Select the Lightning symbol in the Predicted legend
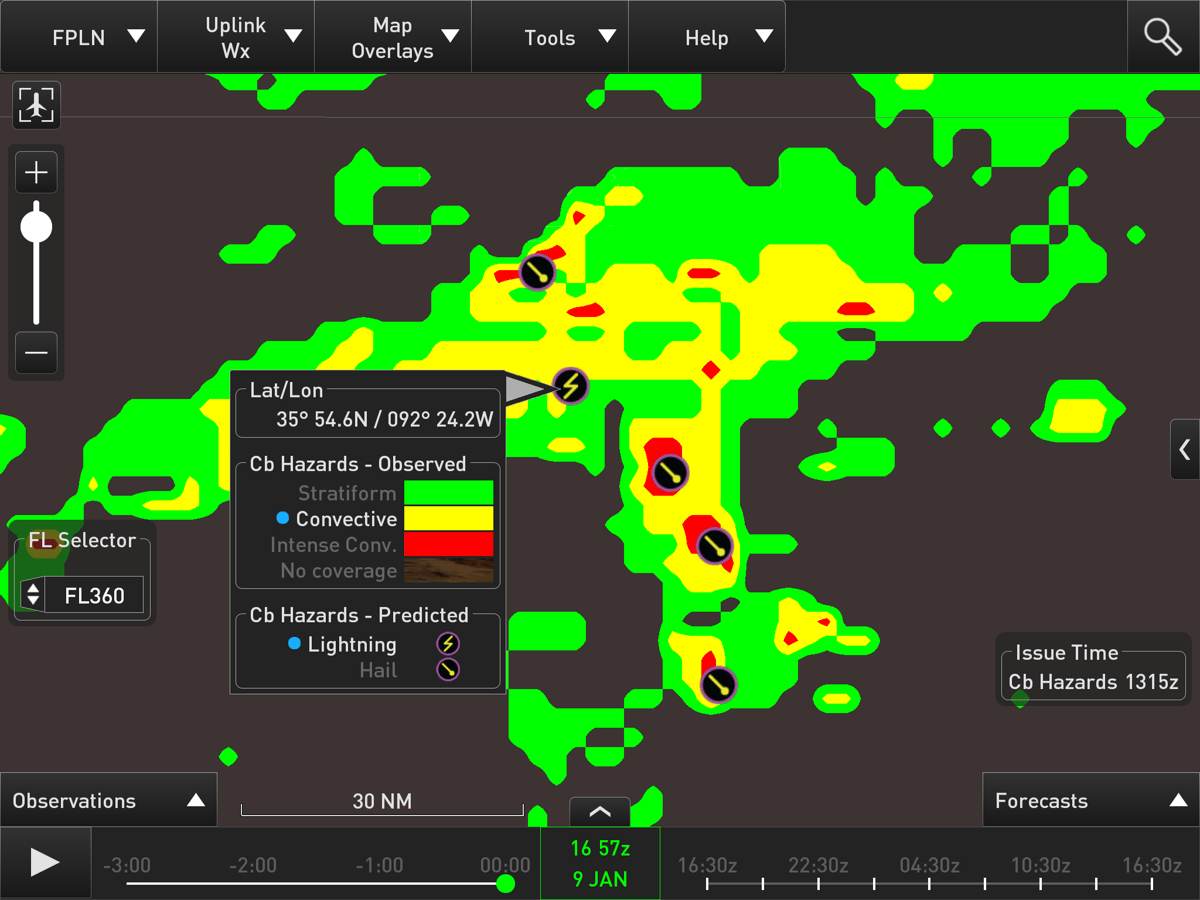The width and height of the screenshot is (1200, 900). click(446, 644)
